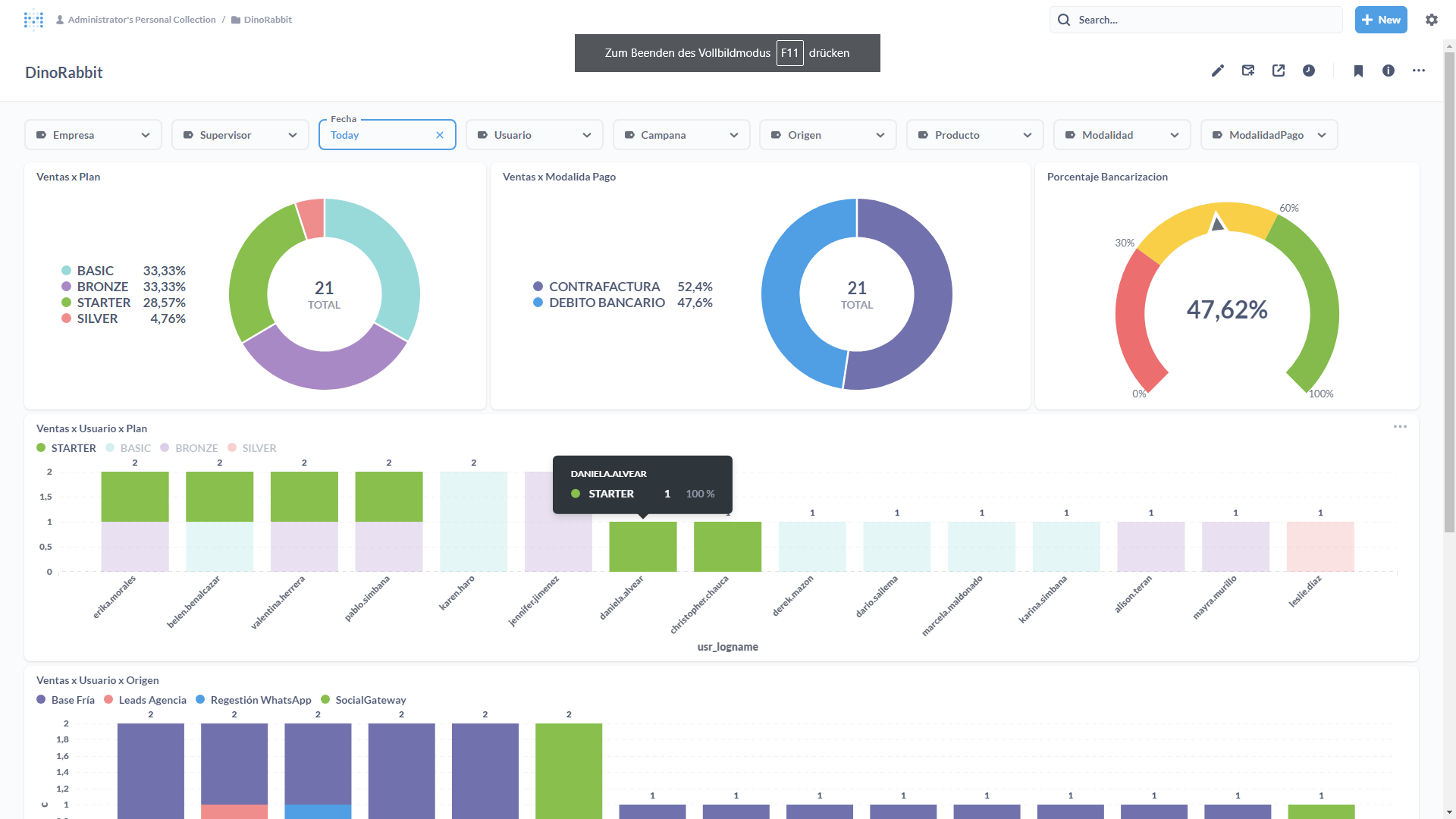Open the dashboard three-dot menu
This screenshot has height=819, width=1456.
tap(1419, 71)
